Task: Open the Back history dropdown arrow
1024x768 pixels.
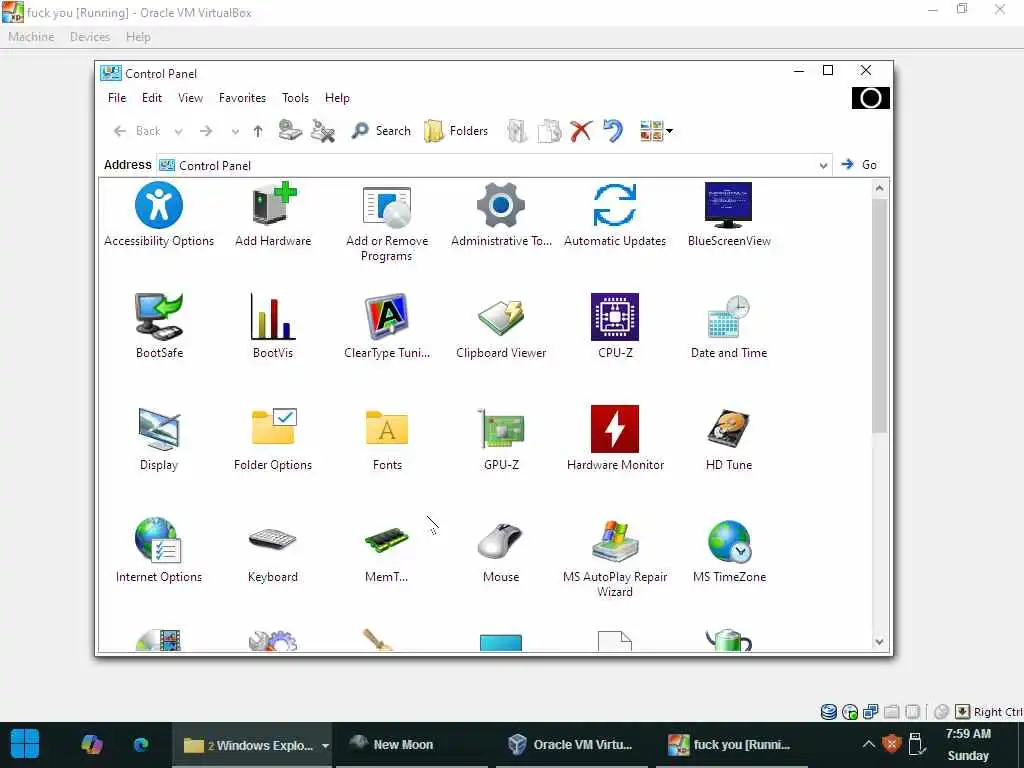Action: tap(178, 131)
